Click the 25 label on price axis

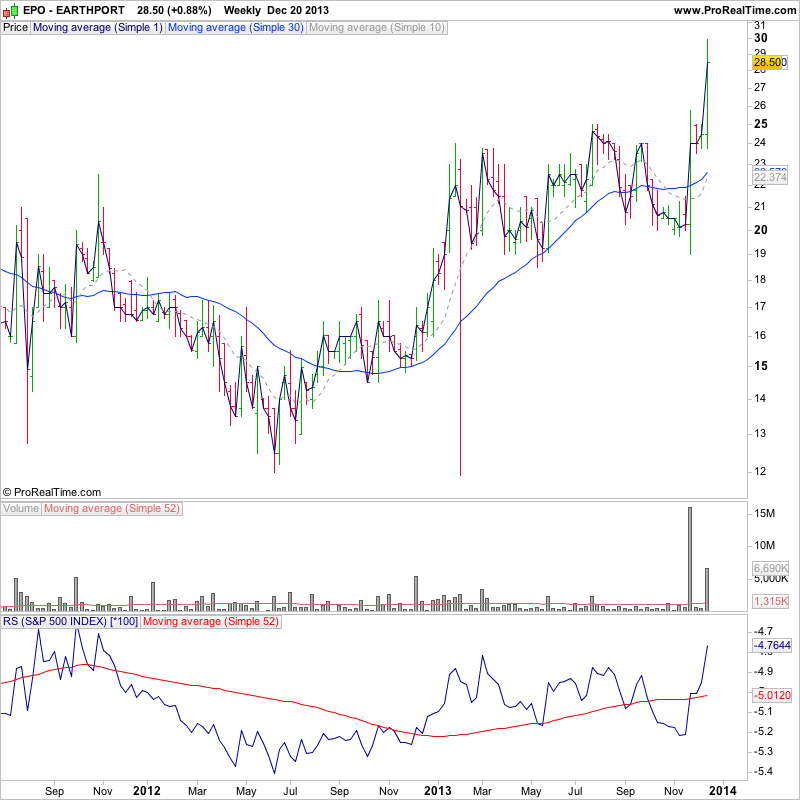(x=760, y=123)
